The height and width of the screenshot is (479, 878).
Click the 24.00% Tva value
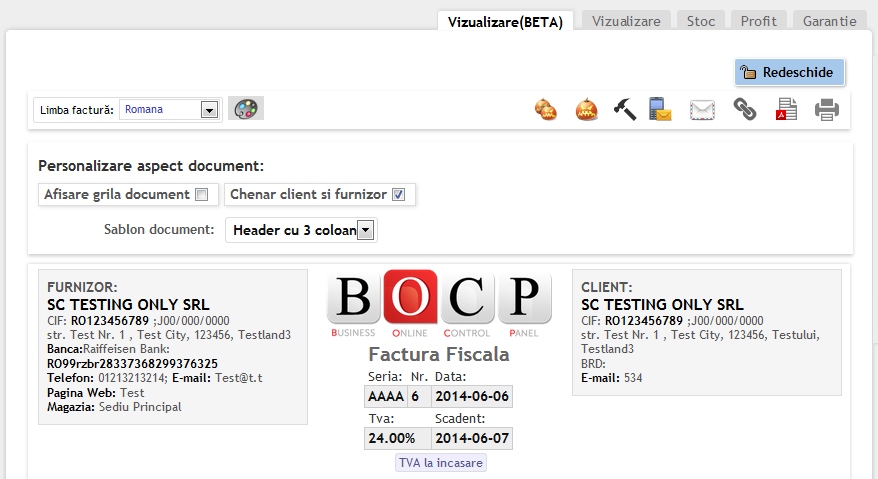pos(398,438)
